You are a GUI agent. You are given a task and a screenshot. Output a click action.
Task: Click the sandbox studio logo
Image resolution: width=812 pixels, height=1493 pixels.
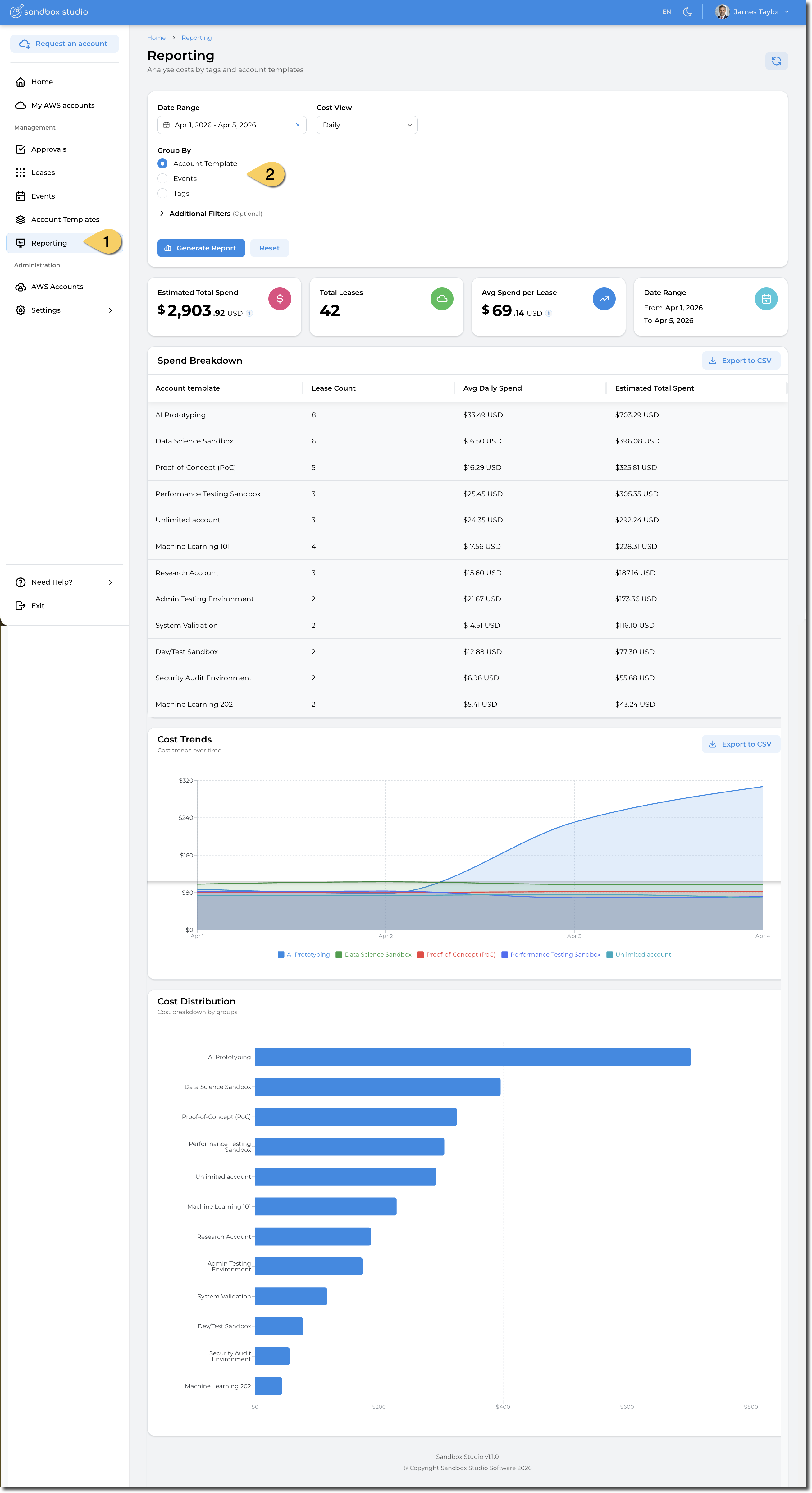(x=49, y=11)
